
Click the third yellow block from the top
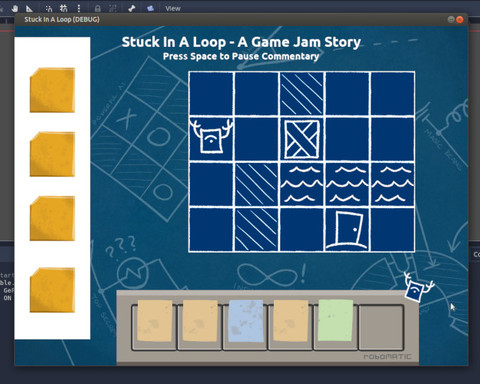coord(52,218)
